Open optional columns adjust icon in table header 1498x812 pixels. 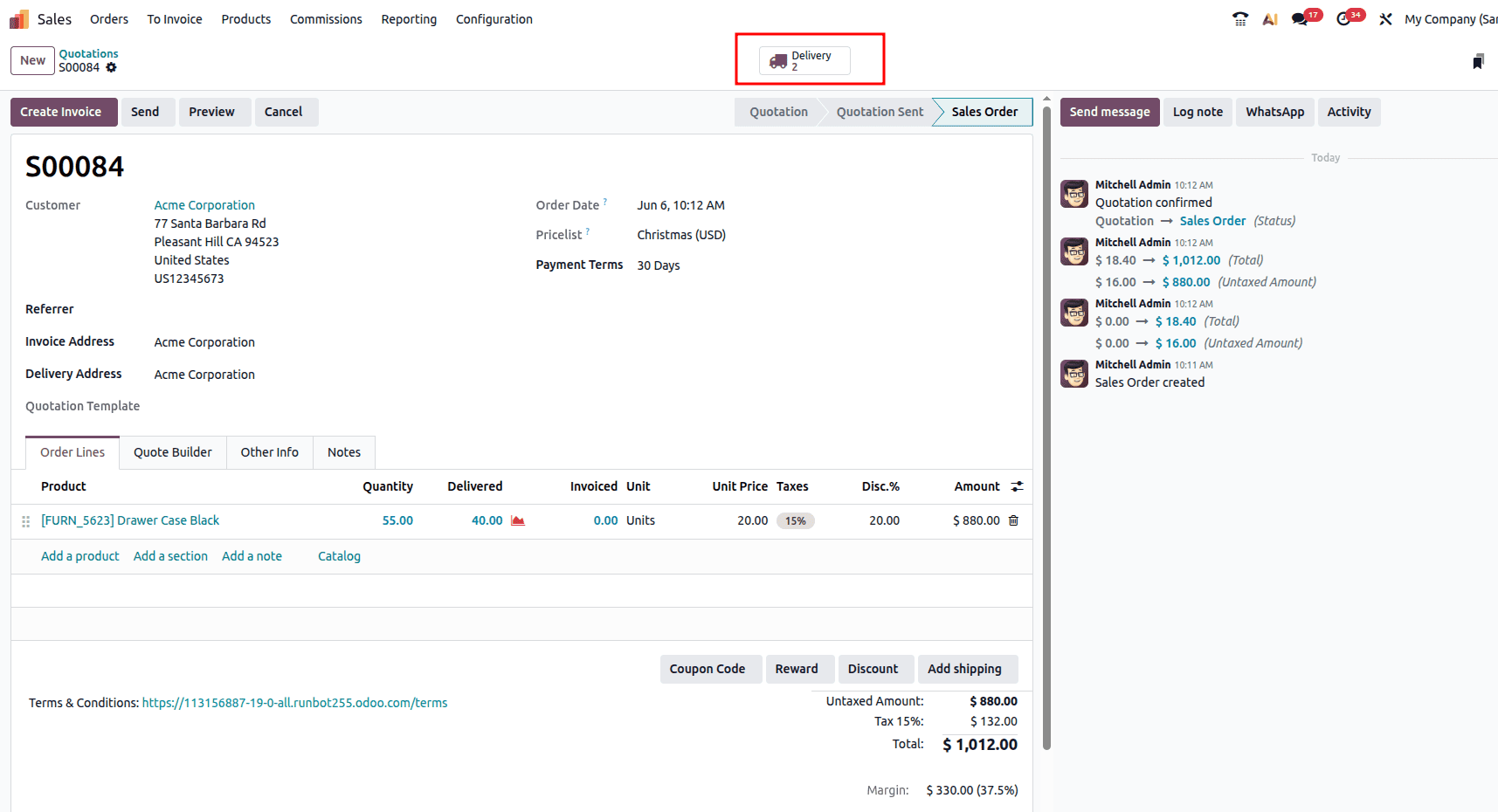point(1017,486)
